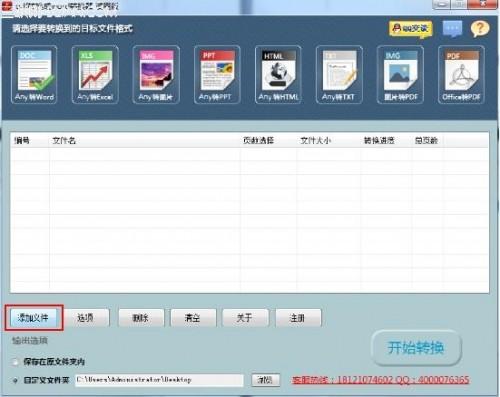
Task: Select the 图片转PDF conversion icon
Action: [400, 75]
